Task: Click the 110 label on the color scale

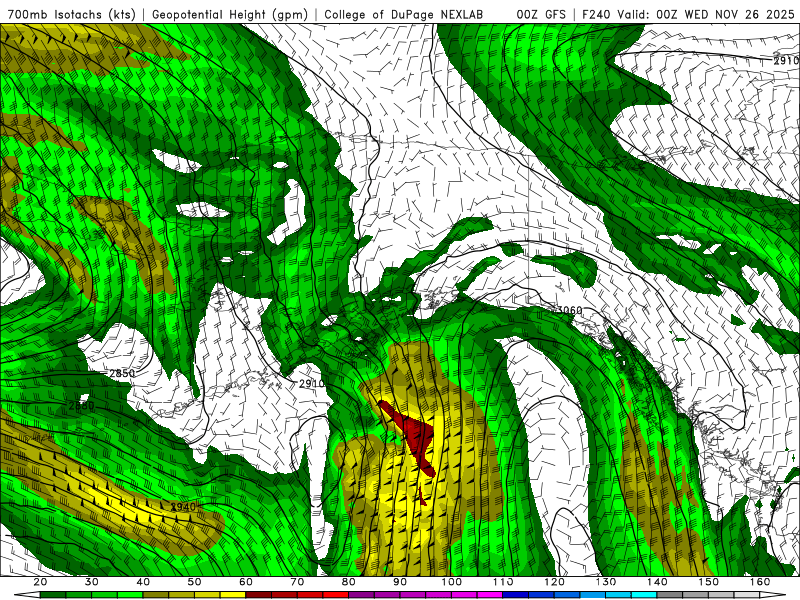Action: (503, 582)
